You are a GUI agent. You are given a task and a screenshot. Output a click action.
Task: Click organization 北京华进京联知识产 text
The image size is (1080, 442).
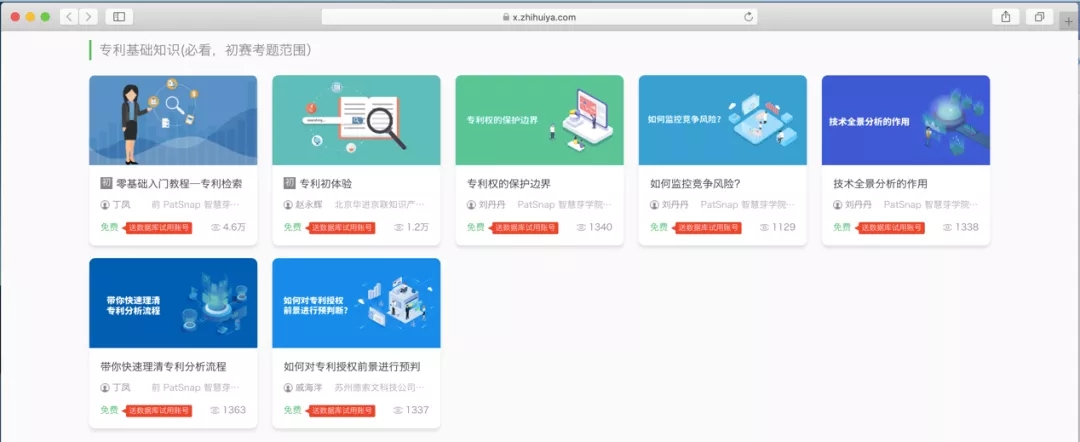click(380, 205)
